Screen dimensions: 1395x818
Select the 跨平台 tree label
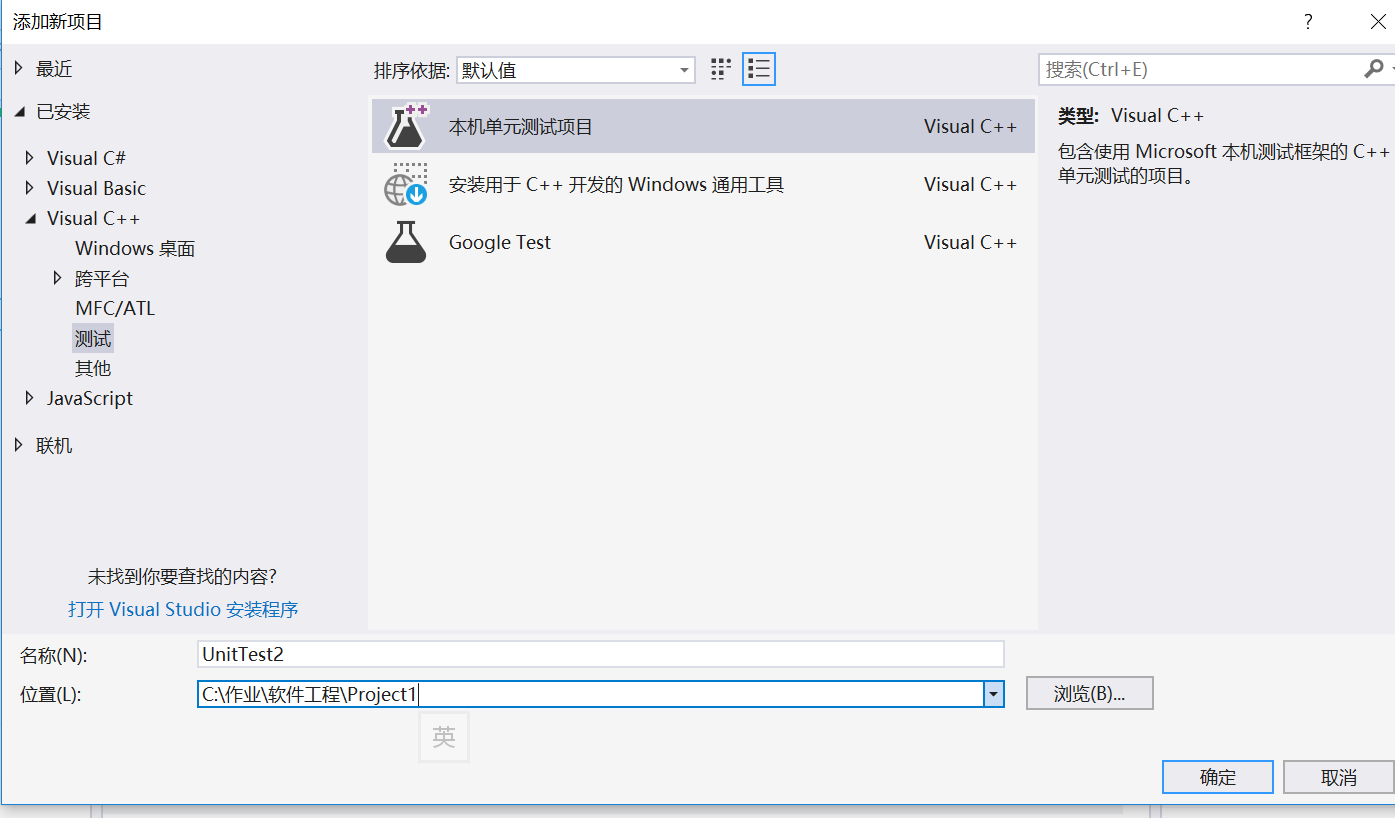click(102, 278)
